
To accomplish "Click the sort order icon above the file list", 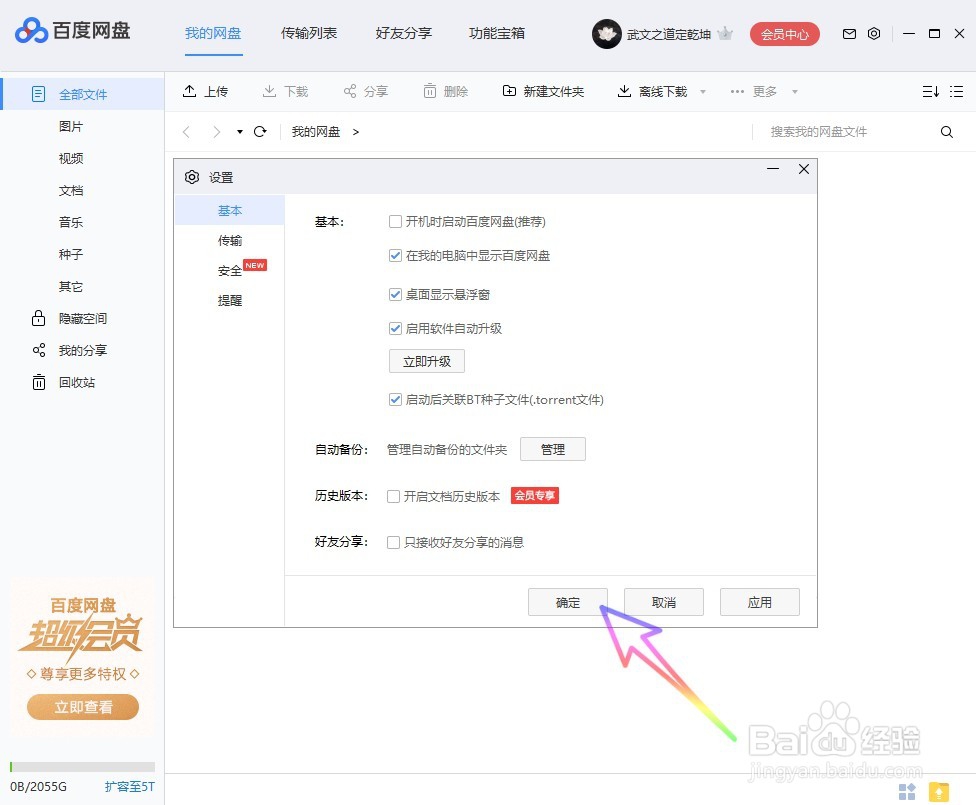I will tap(931, 91).
